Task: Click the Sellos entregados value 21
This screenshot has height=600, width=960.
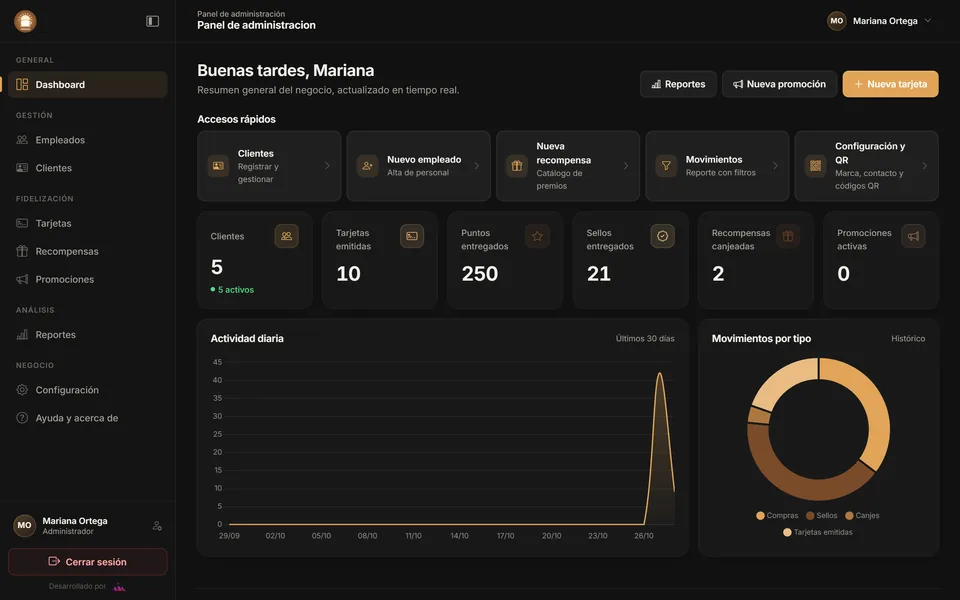Action: [599, 274]
